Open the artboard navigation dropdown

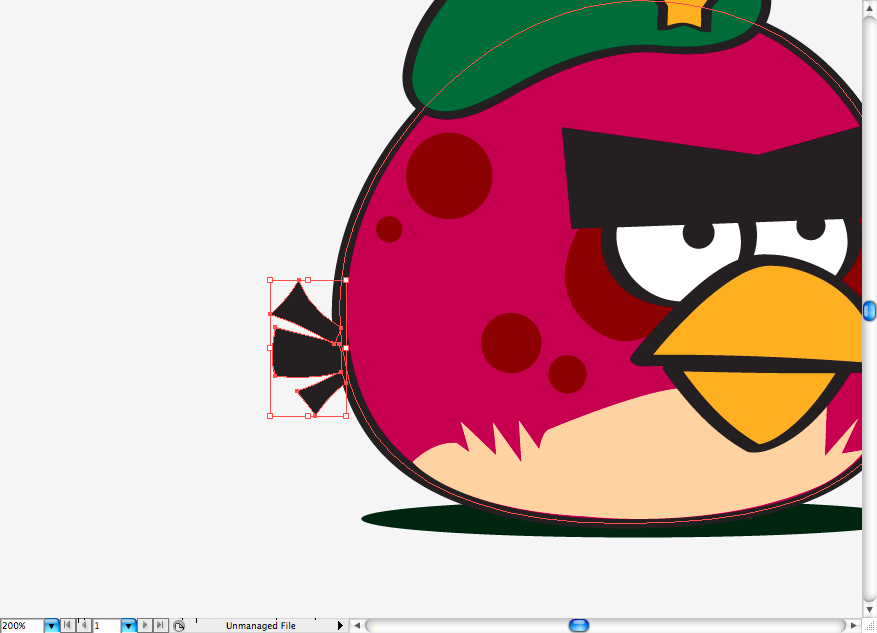(129, 626)
